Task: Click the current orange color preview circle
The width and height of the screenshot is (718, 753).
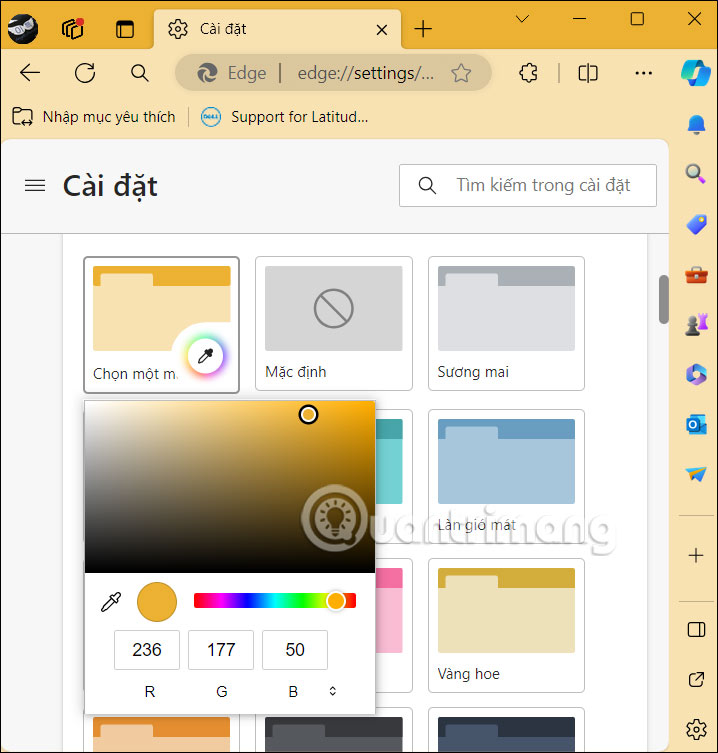Action: tap(157, 602)
